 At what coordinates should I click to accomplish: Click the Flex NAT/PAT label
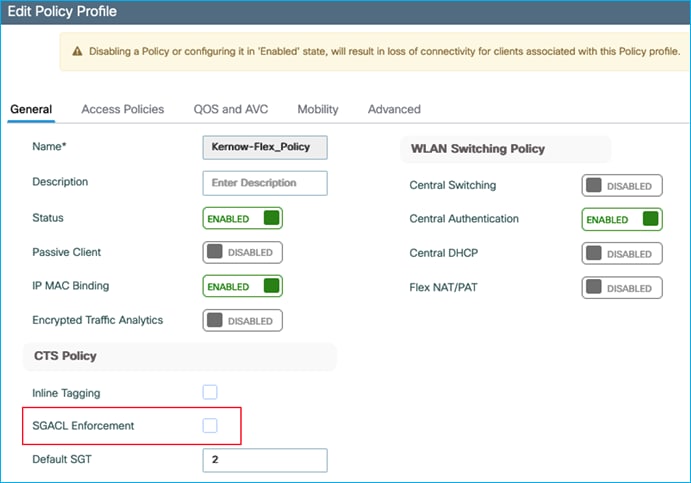[443, 287]
